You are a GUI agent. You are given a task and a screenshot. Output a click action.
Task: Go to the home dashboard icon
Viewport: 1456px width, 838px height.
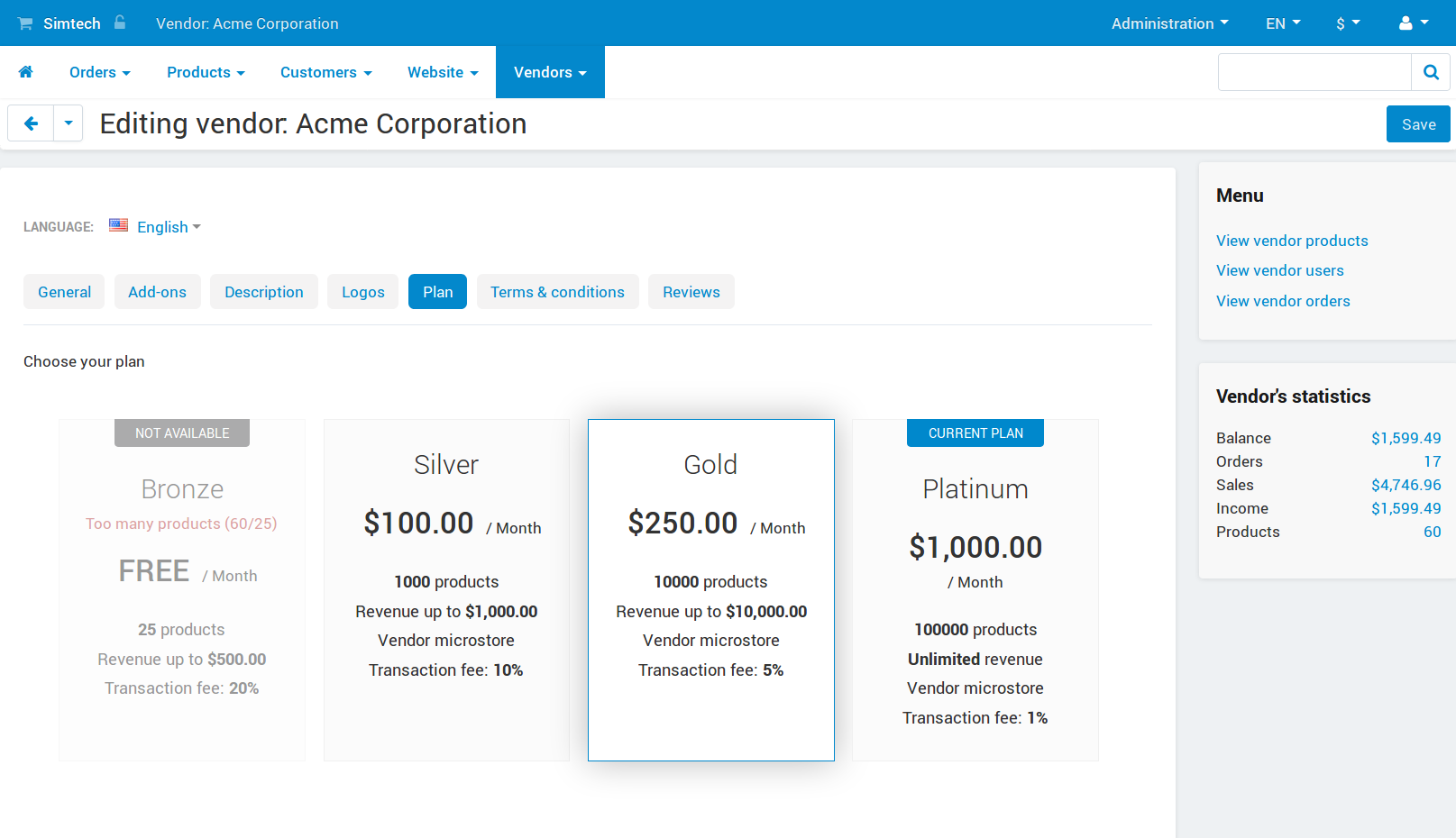point(26,72)
